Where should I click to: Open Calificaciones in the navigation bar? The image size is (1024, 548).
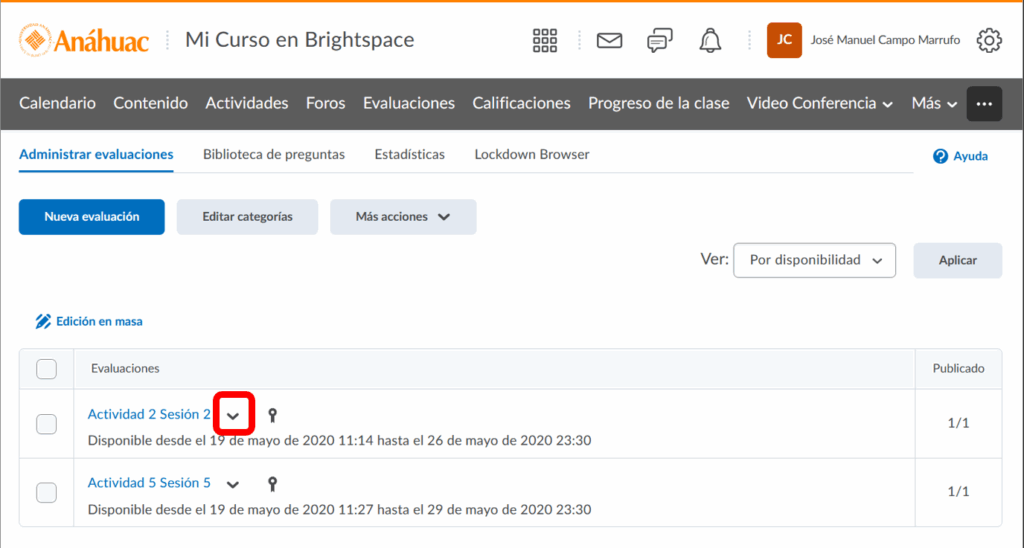click(x=521, y=103)
